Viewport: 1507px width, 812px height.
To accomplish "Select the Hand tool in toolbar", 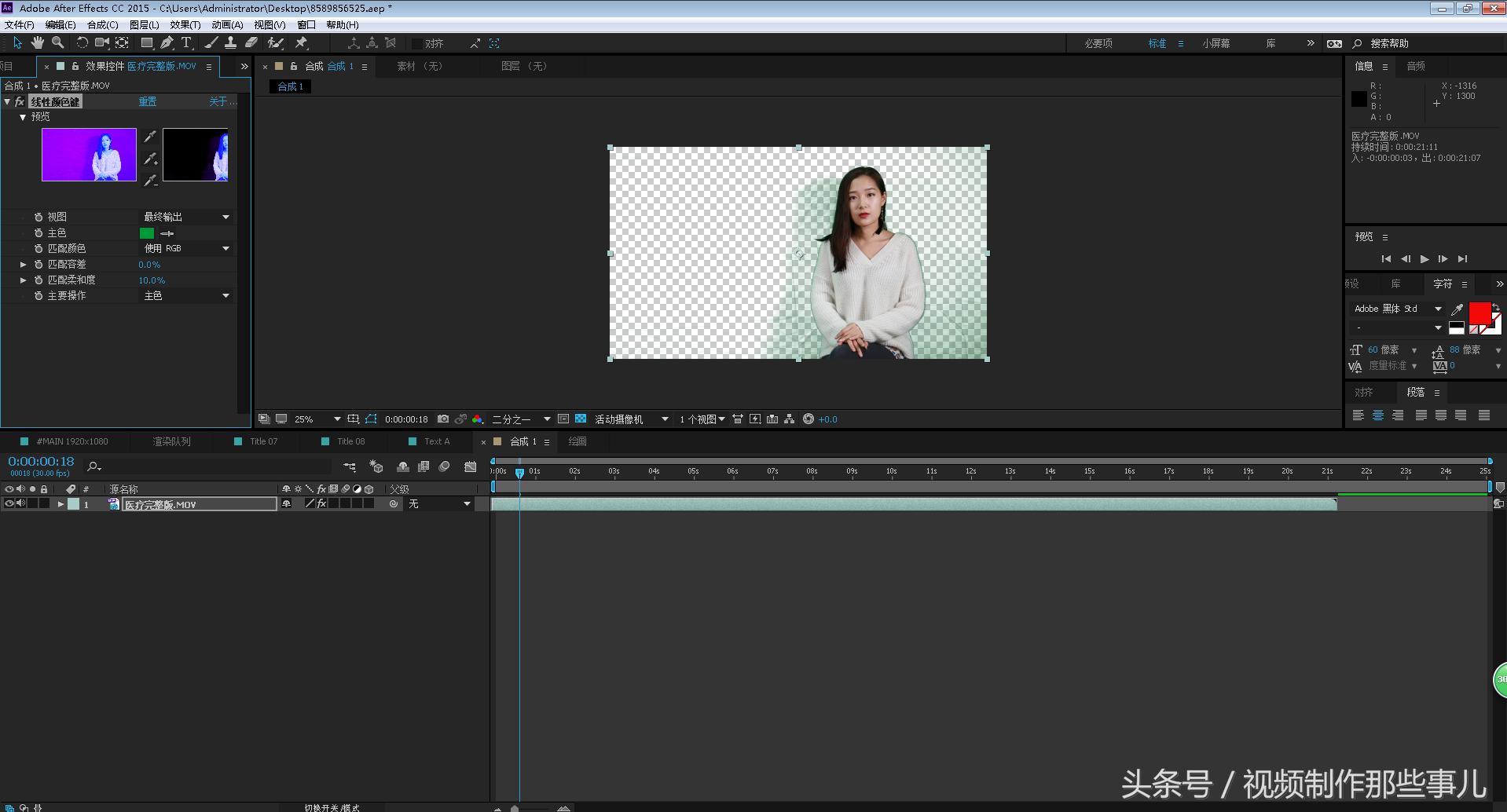I will tap(37, 43).
